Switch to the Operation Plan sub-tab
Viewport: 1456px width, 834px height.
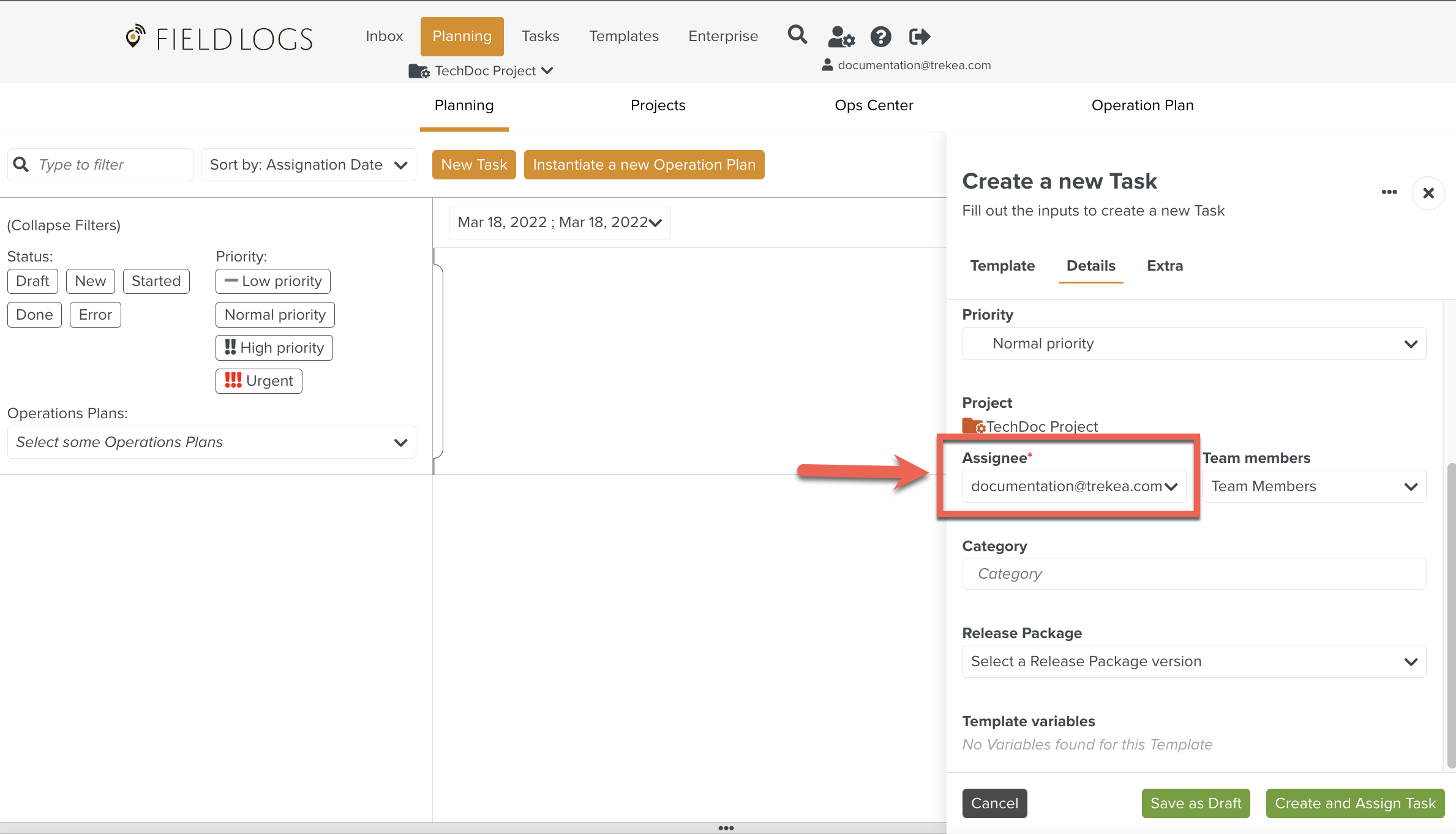1143,105
